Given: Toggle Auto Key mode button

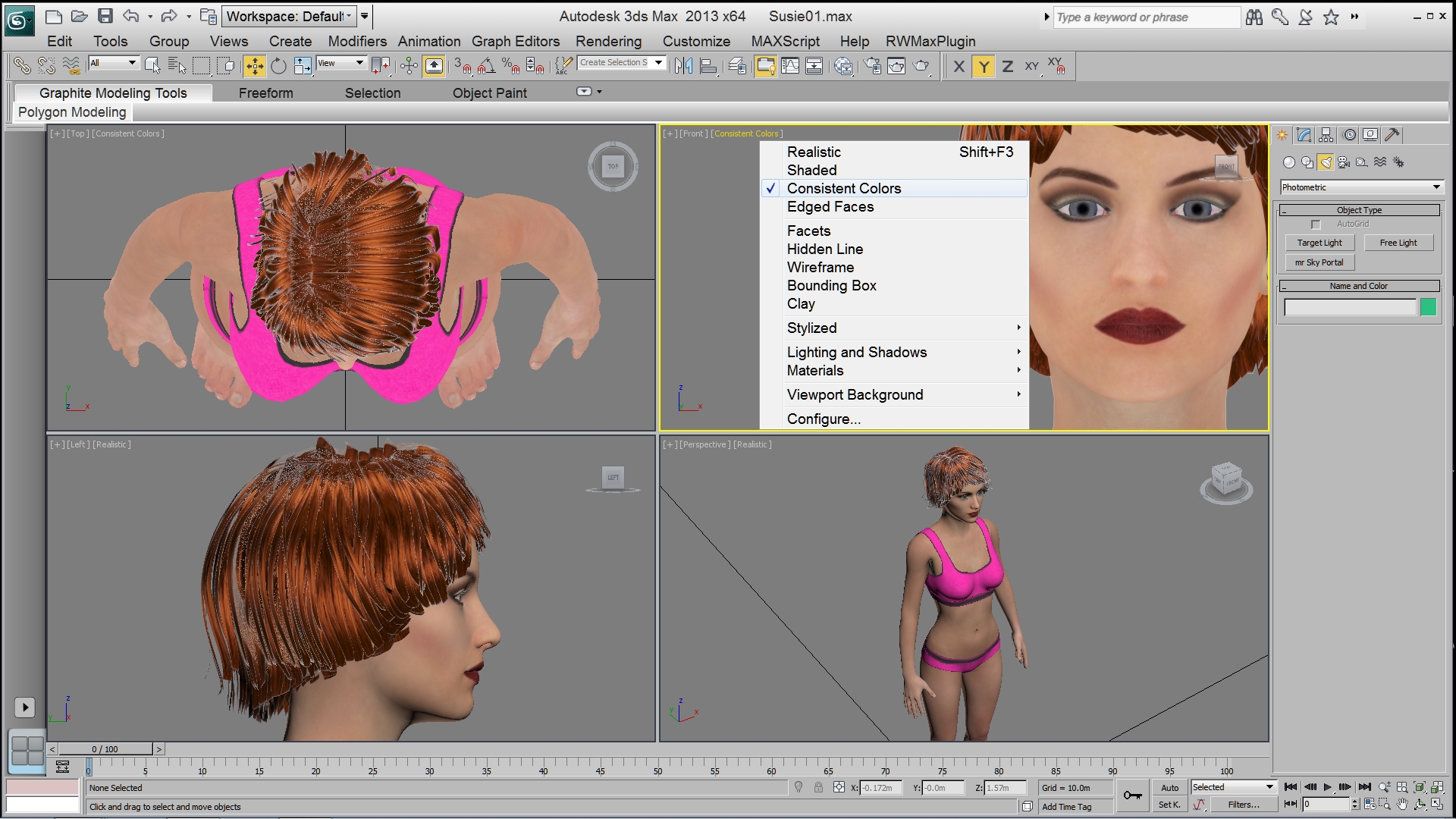Looking at the screenshot, I should 1169,788.
